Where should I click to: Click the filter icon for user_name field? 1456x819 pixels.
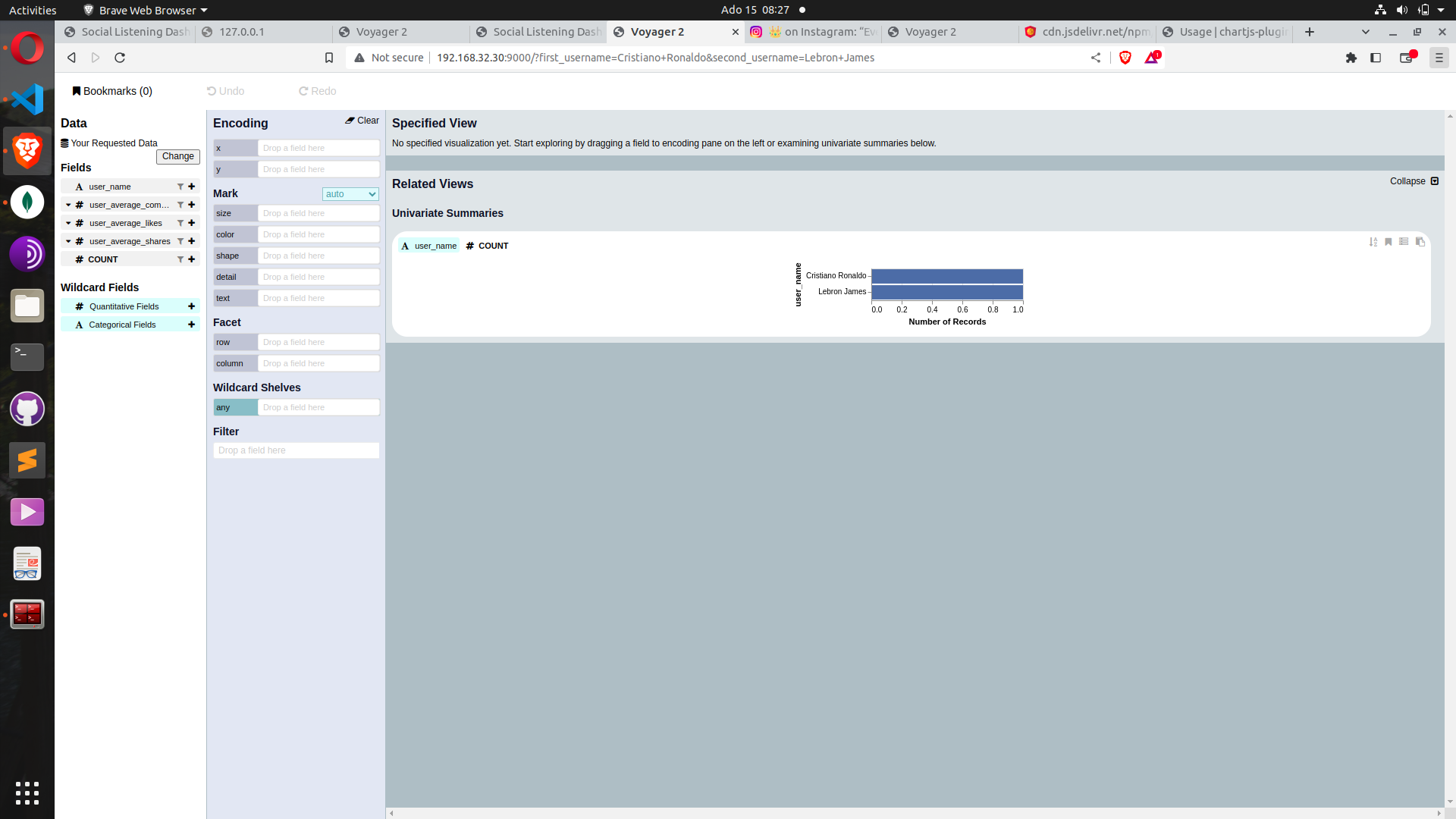coord(180,187)
